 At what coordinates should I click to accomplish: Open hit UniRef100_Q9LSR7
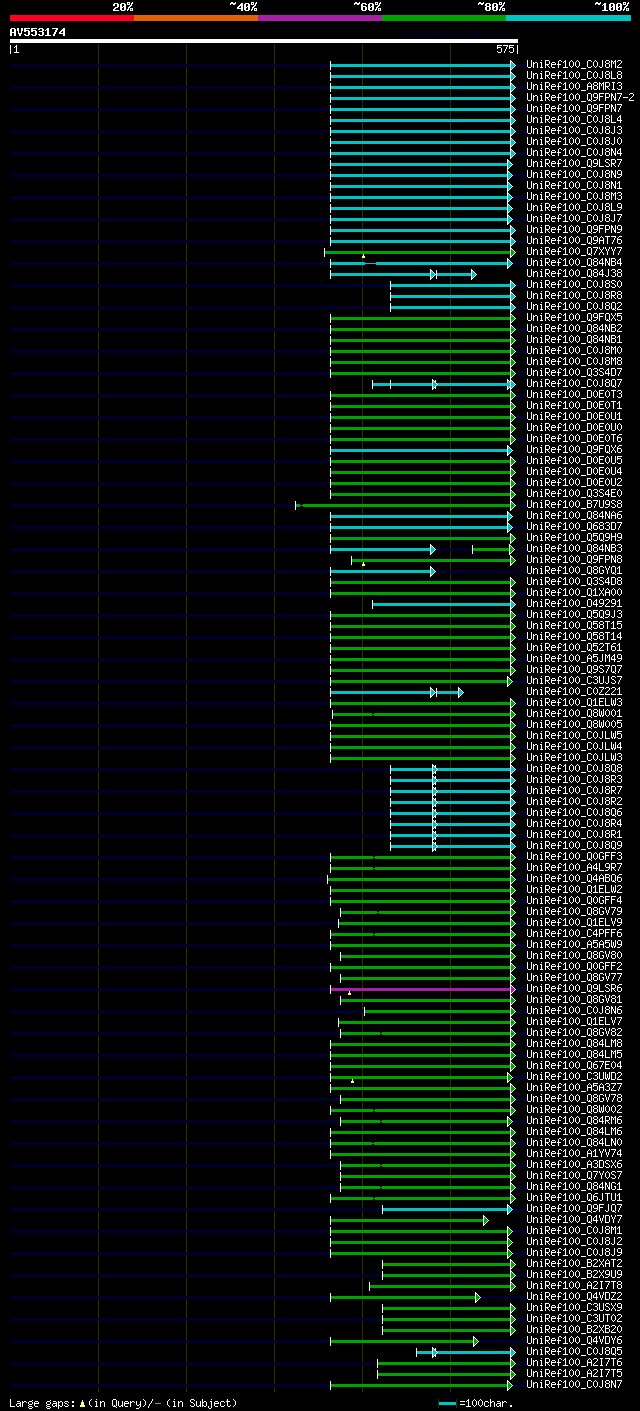pyautogui.click(x=574, y=164)
